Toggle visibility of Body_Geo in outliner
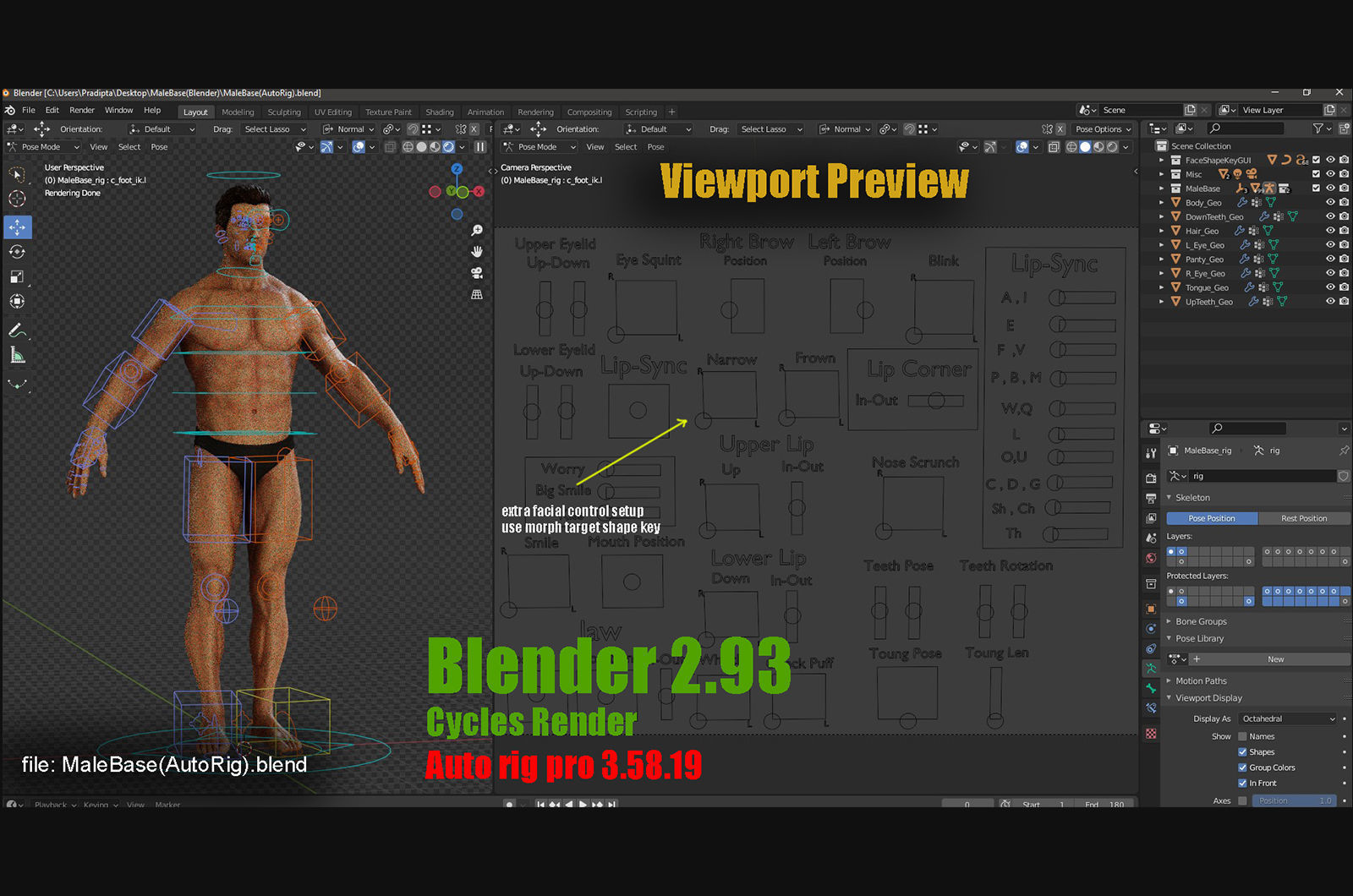 pyautogui.click(x=1330, y=203)
